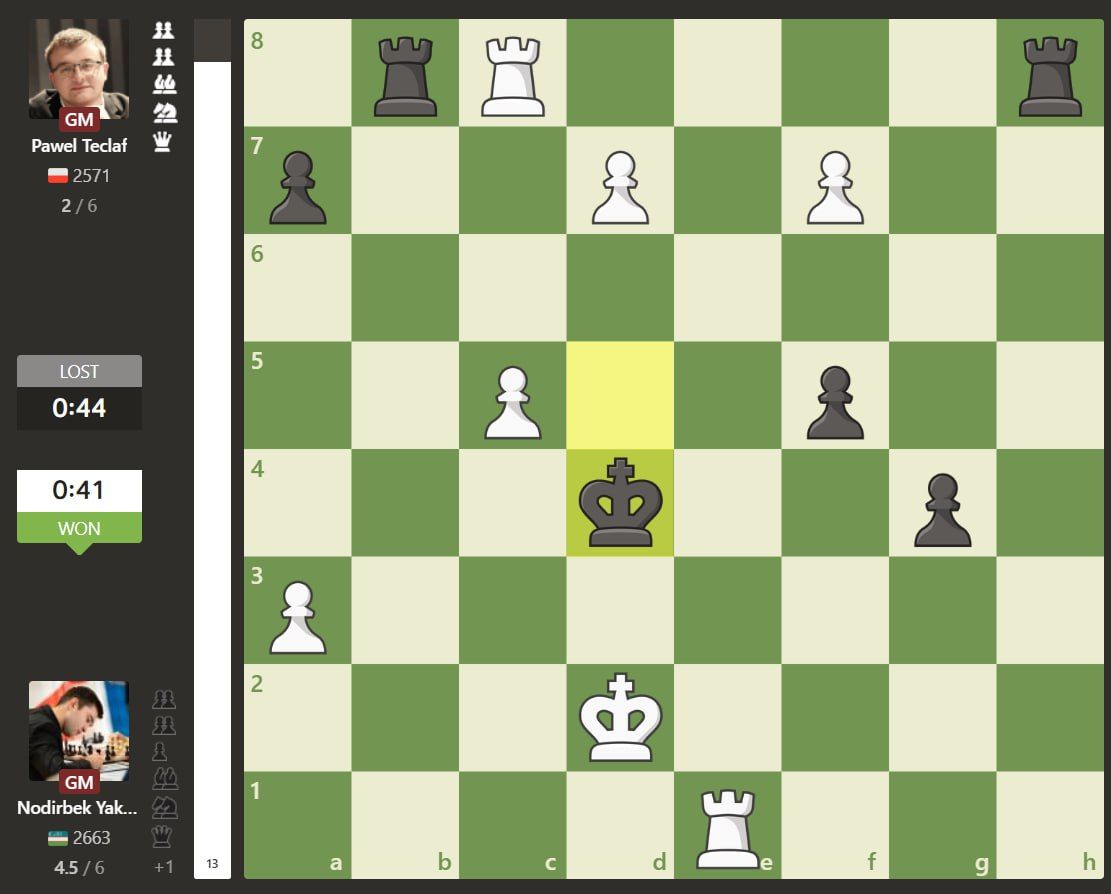Click the GM badge on Yakubboev's avatar

coord(79,782)
